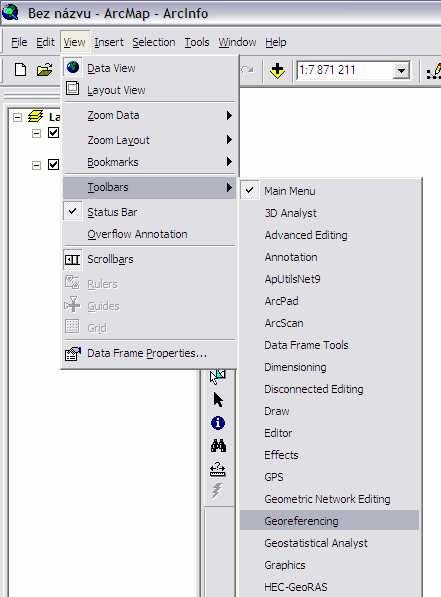Click the Open folder icon
The height and width of the screenshot is (597, 441).
pos(45,70)
